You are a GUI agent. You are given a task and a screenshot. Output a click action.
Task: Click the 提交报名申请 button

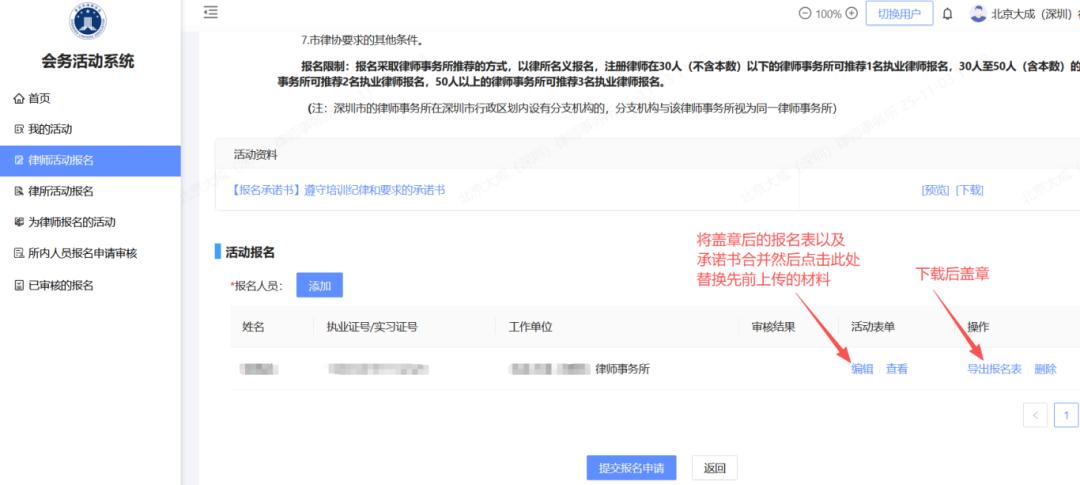(x=631, y=468)
